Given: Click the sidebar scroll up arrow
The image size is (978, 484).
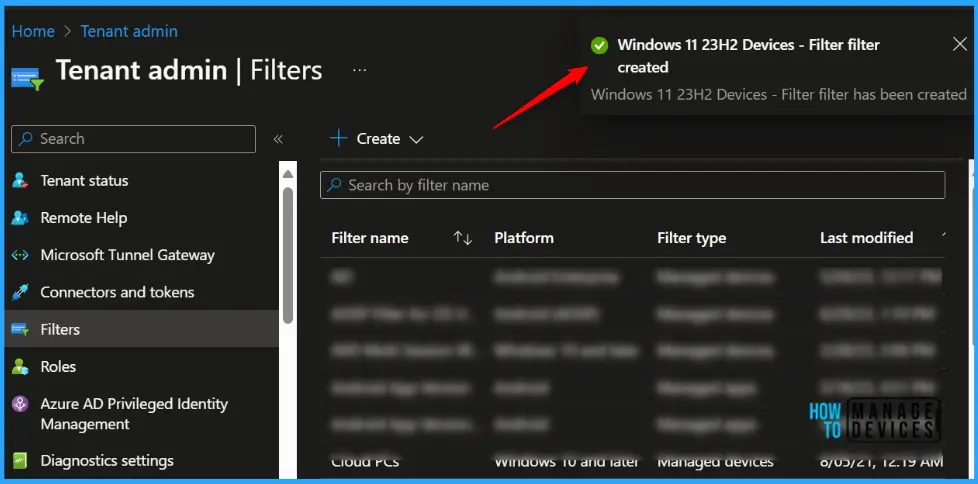Looking at the screenshot, I should (288, 174).
